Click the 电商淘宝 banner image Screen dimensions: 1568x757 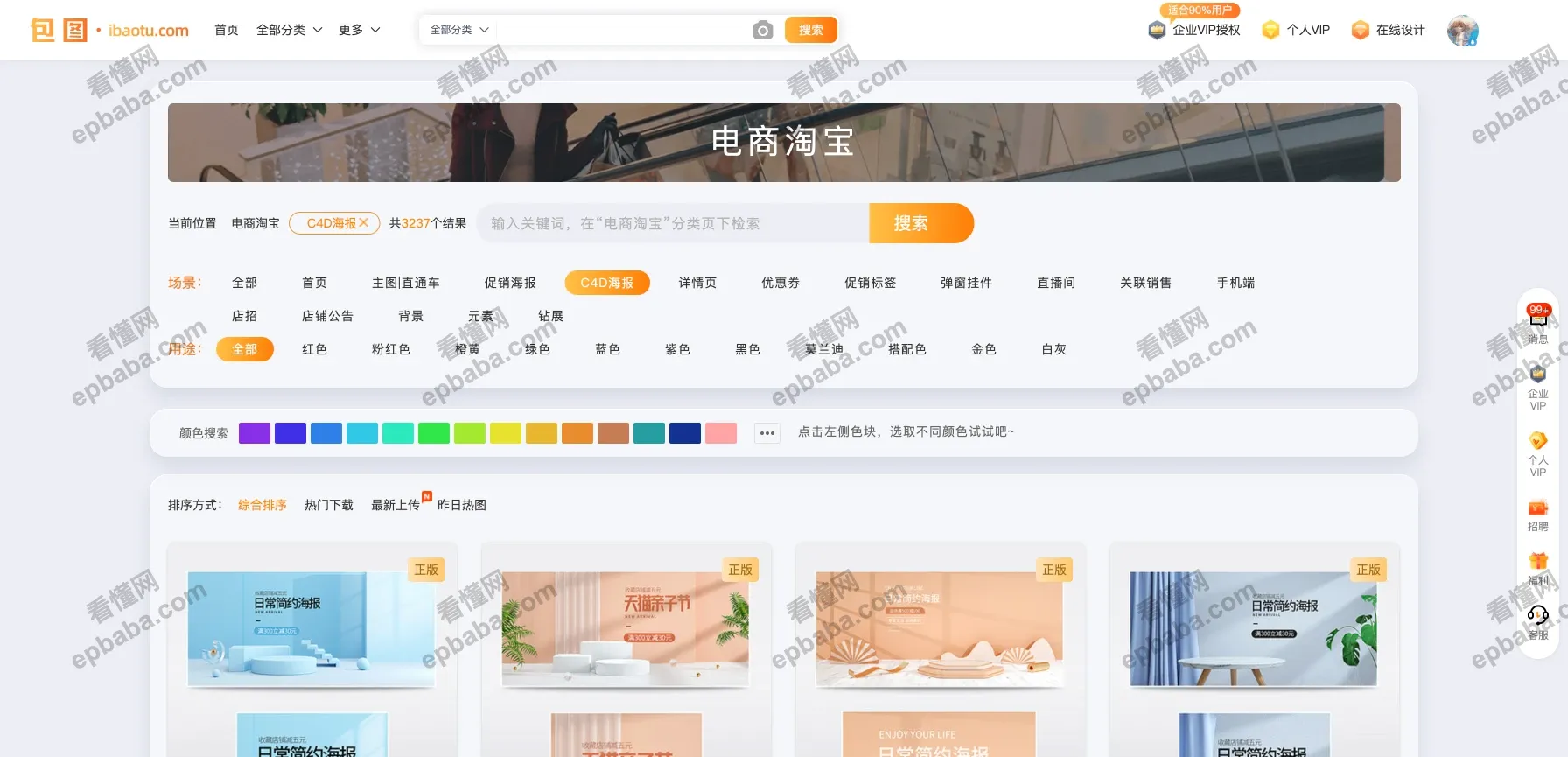(x=784, y=143)
